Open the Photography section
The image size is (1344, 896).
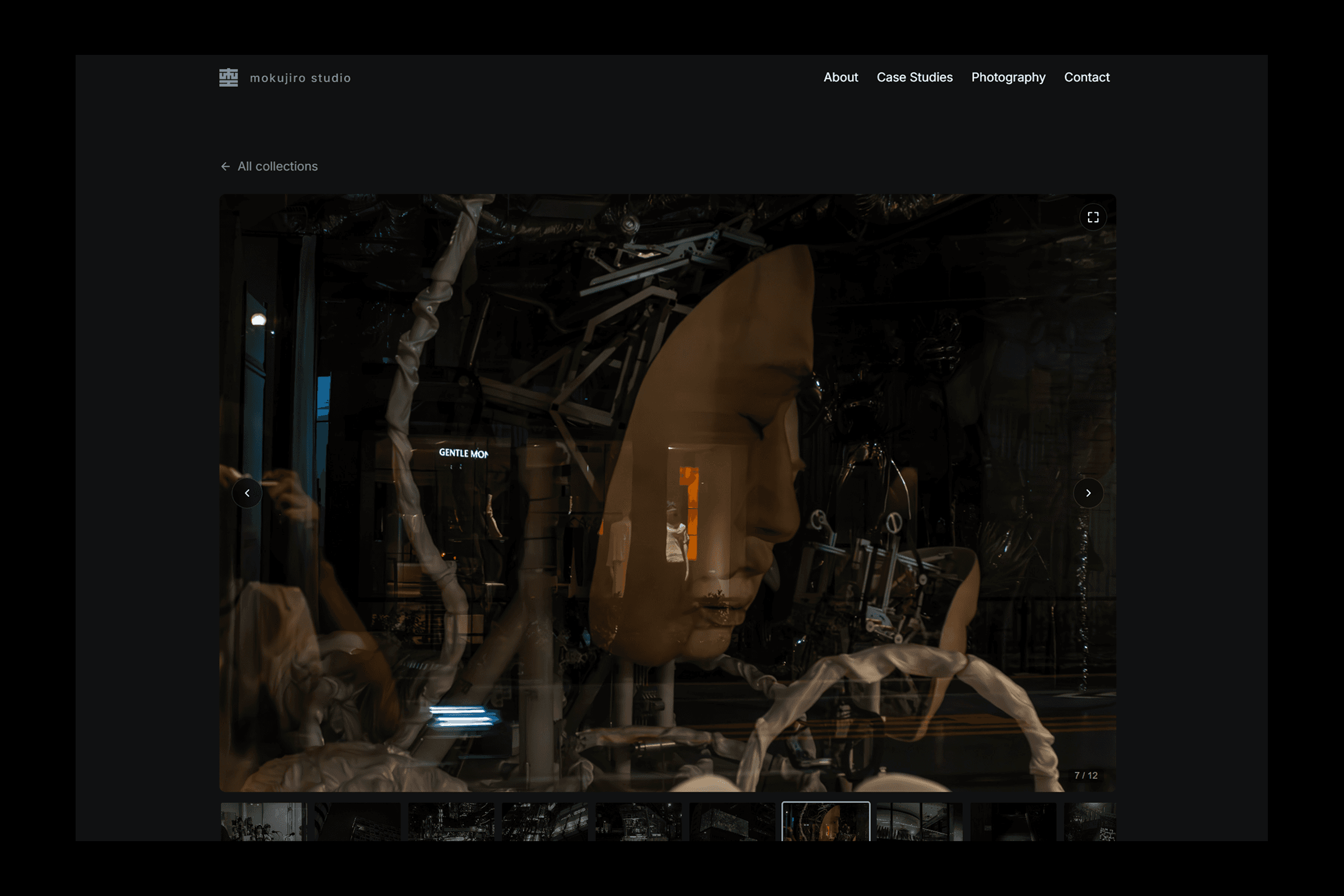[1008, 77]
